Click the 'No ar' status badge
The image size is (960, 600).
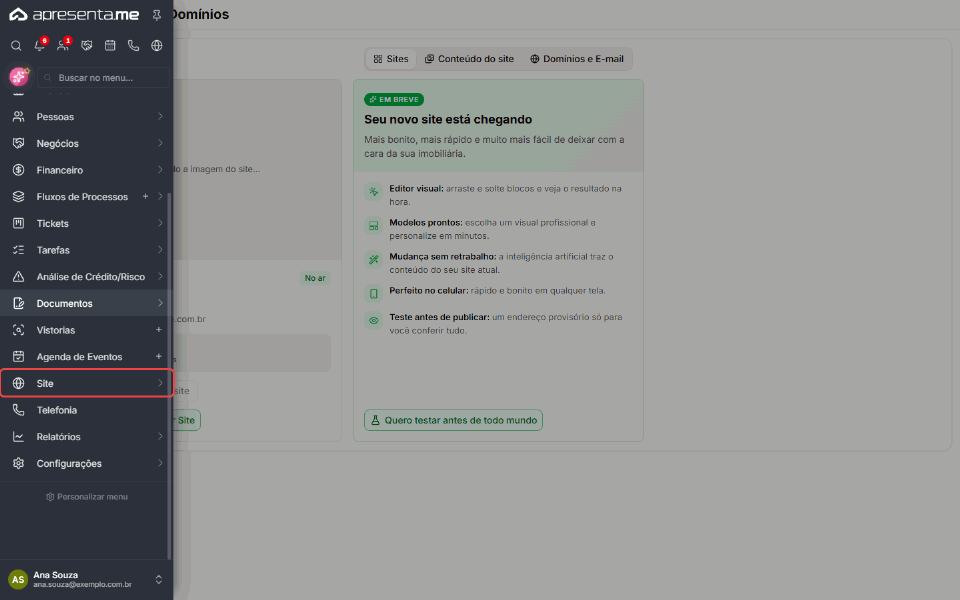coord(315,278)
